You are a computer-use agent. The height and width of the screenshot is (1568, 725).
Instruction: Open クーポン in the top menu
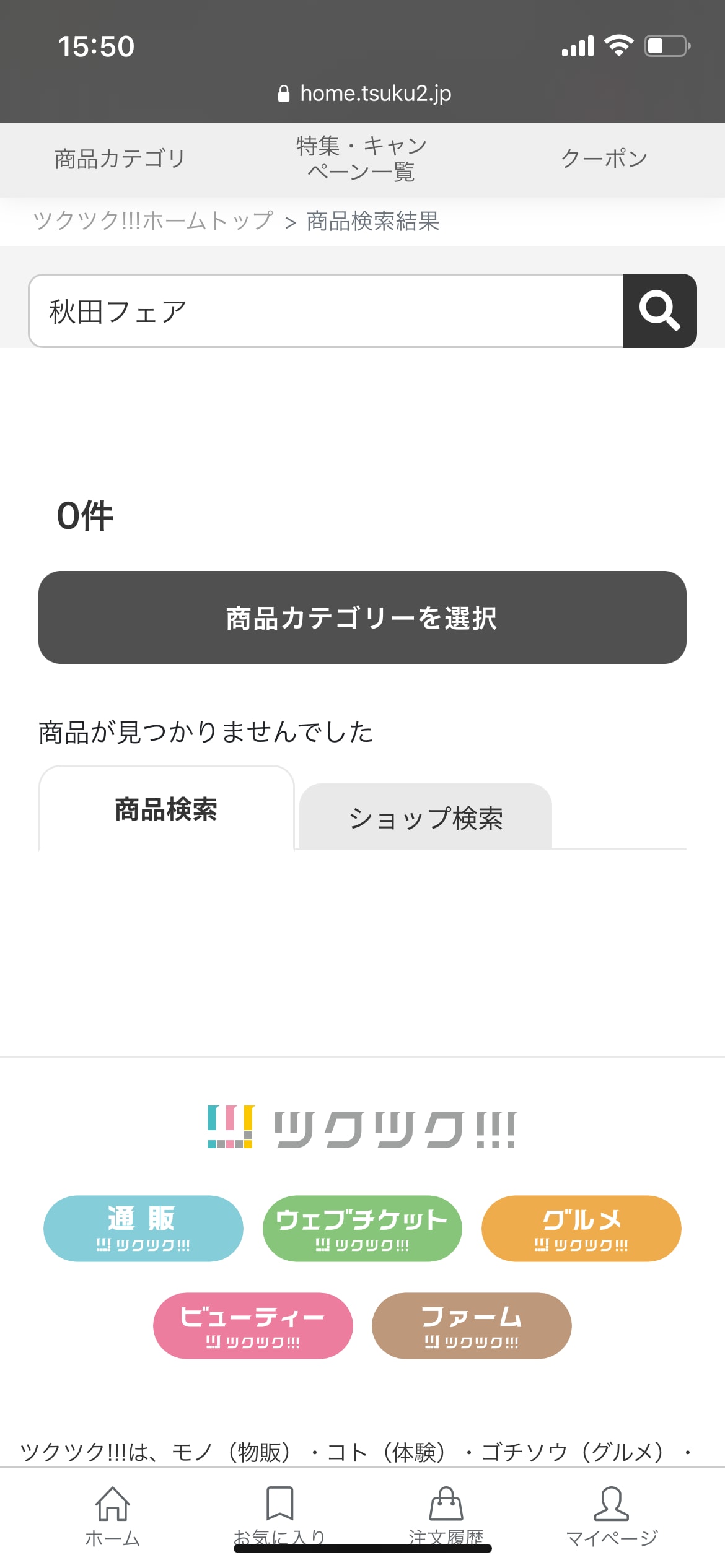coord(604,159)
